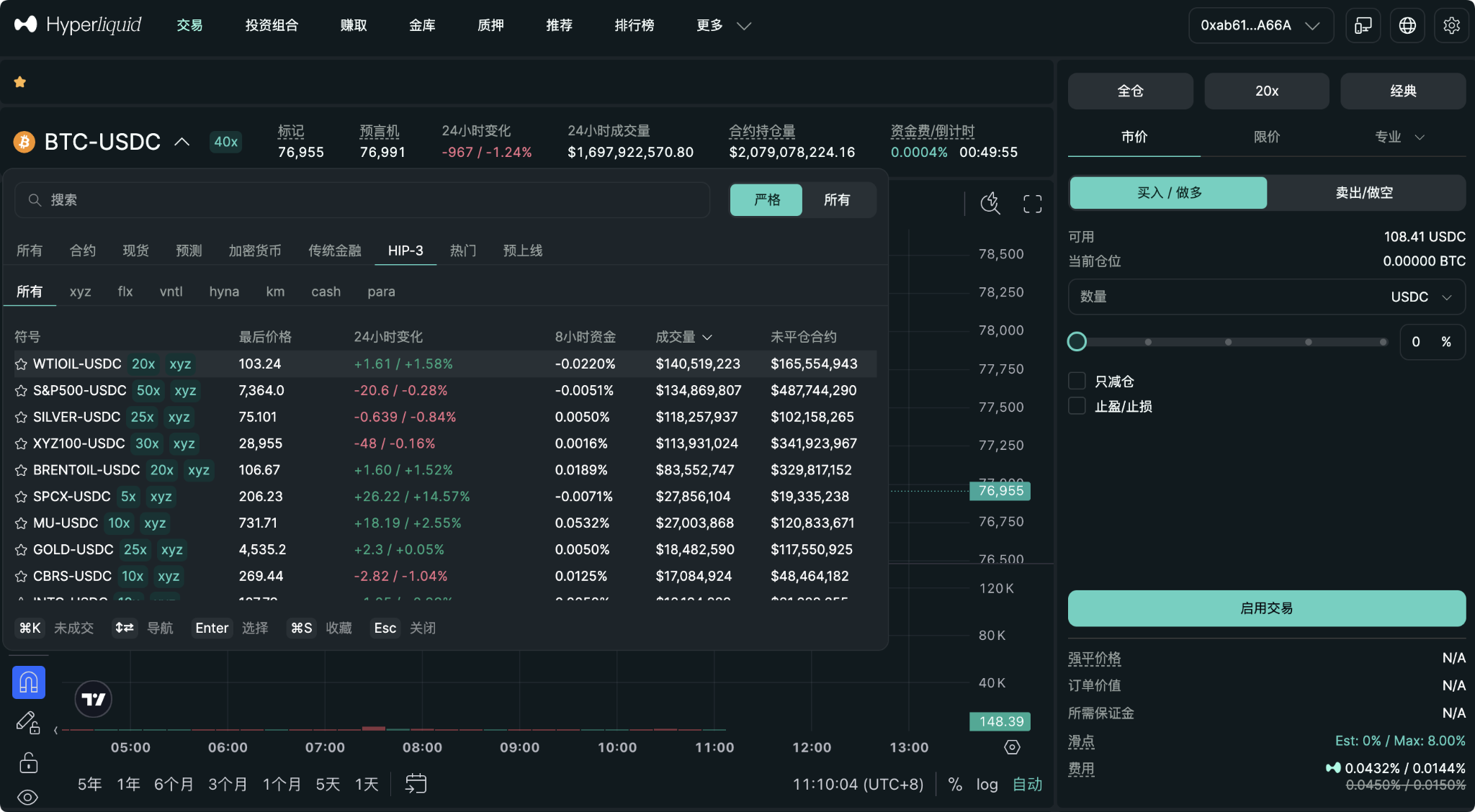Open the 20x leverage selector
Screen dimensions: 1475x812
pyautogui.click(x=1267, y=91)
